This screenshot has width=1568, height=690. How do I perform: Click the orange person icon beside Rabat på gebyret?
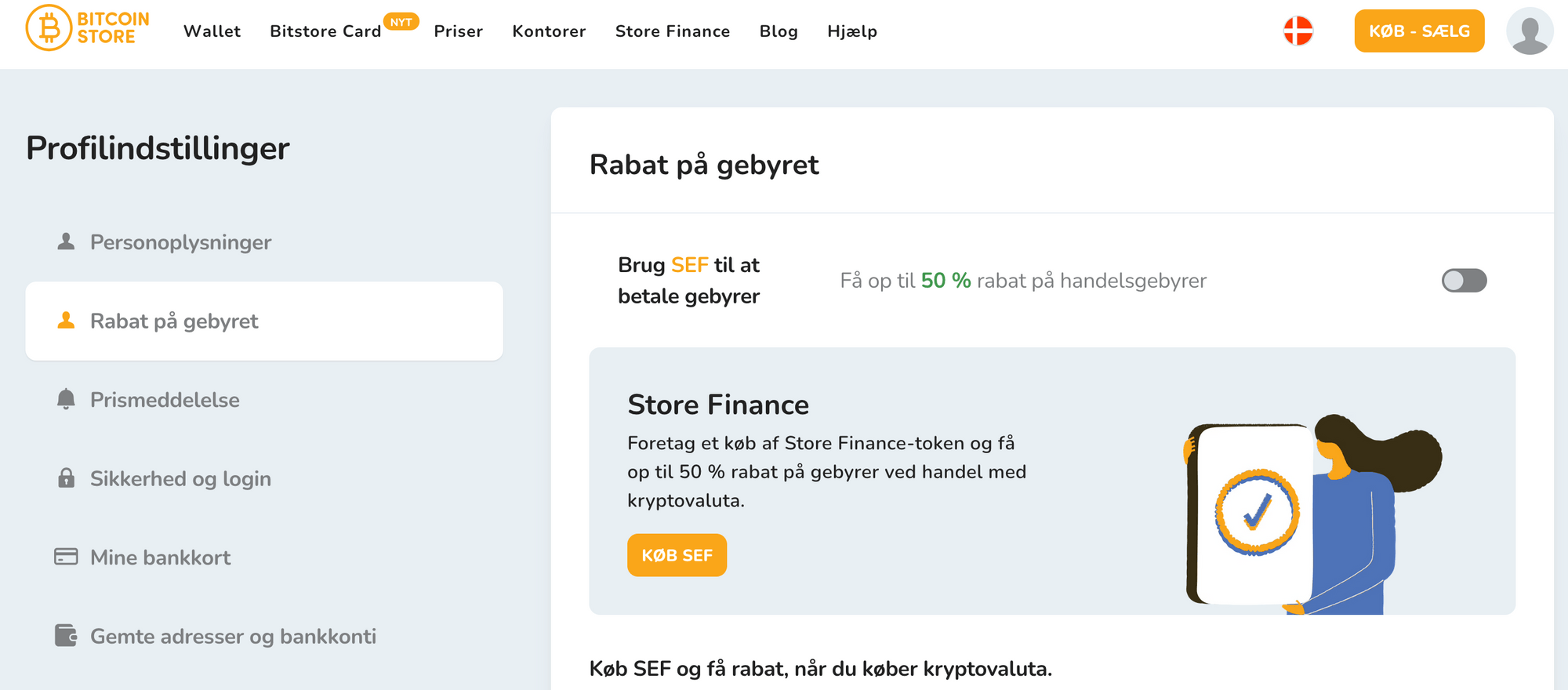pos(66,321)
